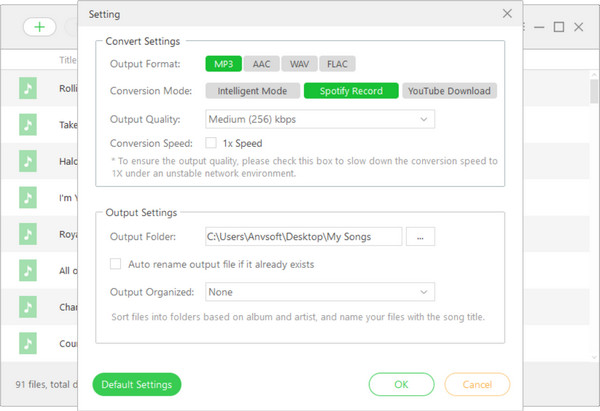Close the main application window
Screen dimensions: 600x411
click(x=579, y=27)
